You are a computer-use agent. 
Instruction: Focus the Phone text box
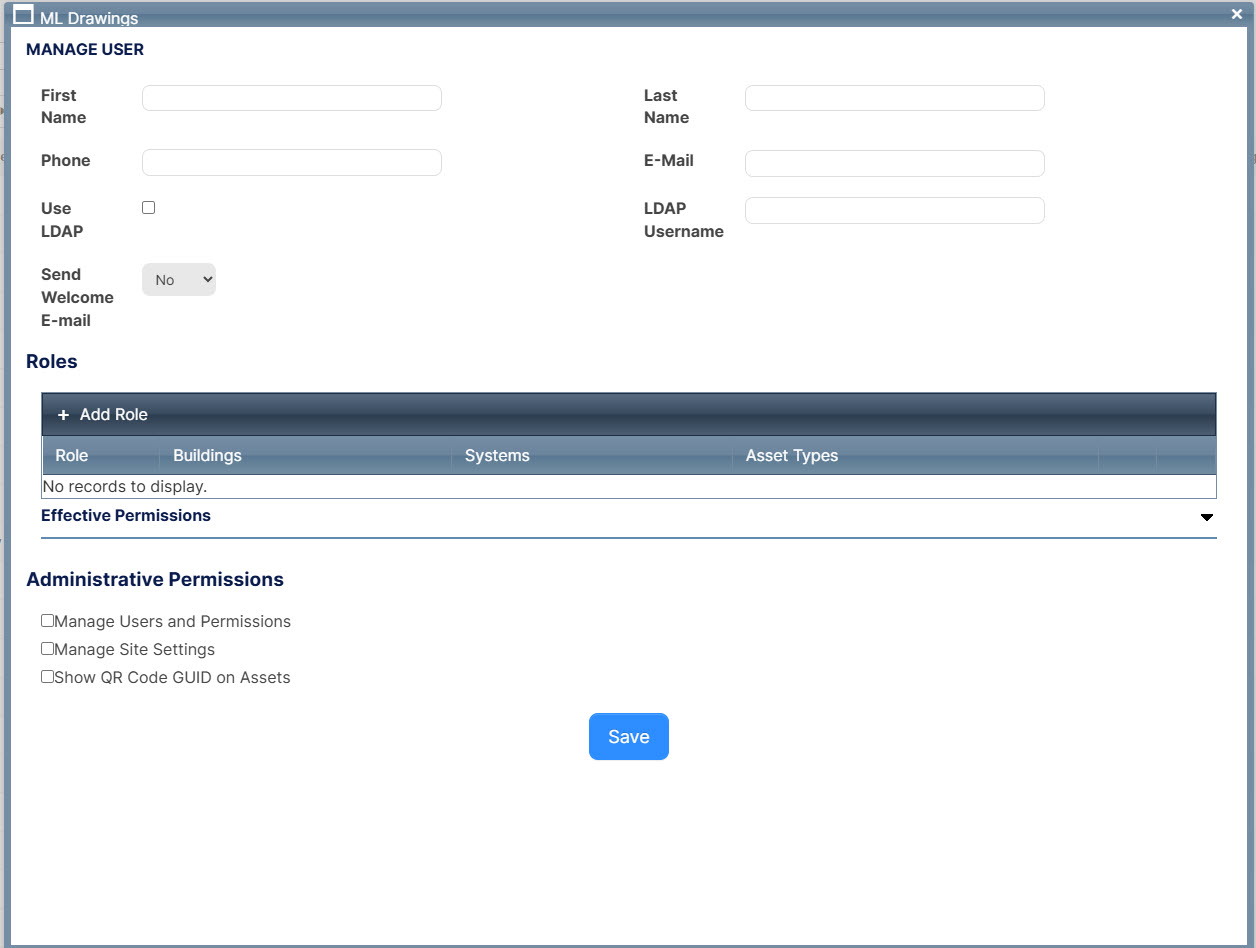point(292,163)
